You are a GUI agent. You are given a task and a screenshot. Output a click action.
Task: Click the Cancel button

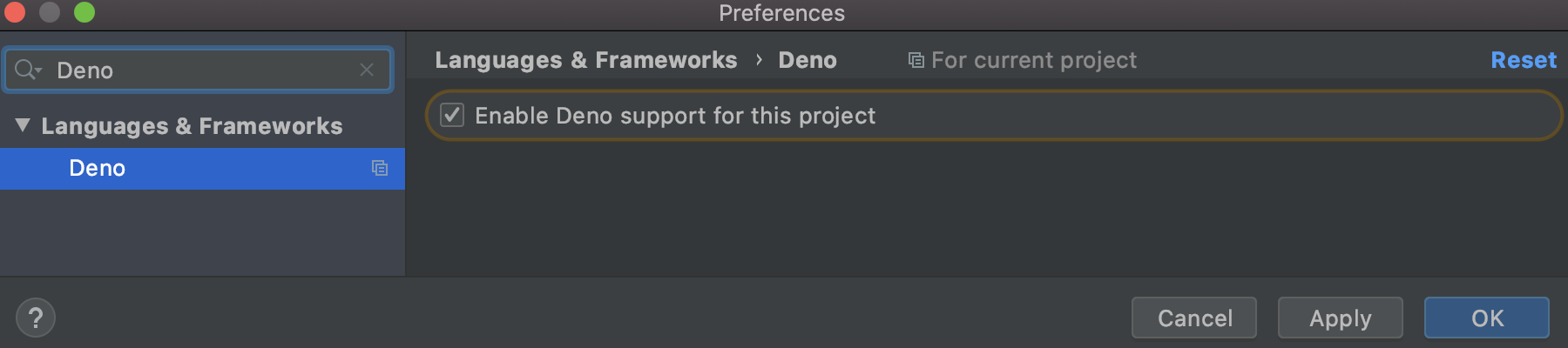1194,318
